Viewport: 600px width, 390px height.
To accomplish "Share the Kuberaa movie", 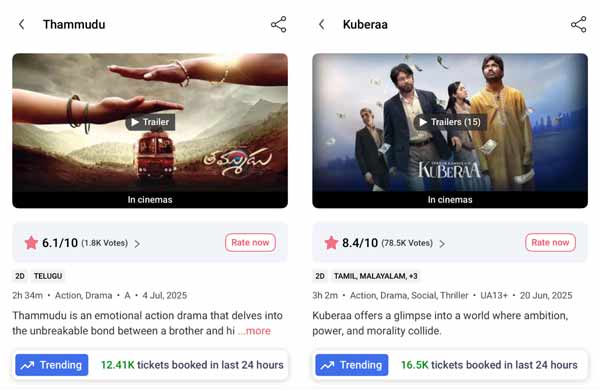I will click(x=579, y=24).
